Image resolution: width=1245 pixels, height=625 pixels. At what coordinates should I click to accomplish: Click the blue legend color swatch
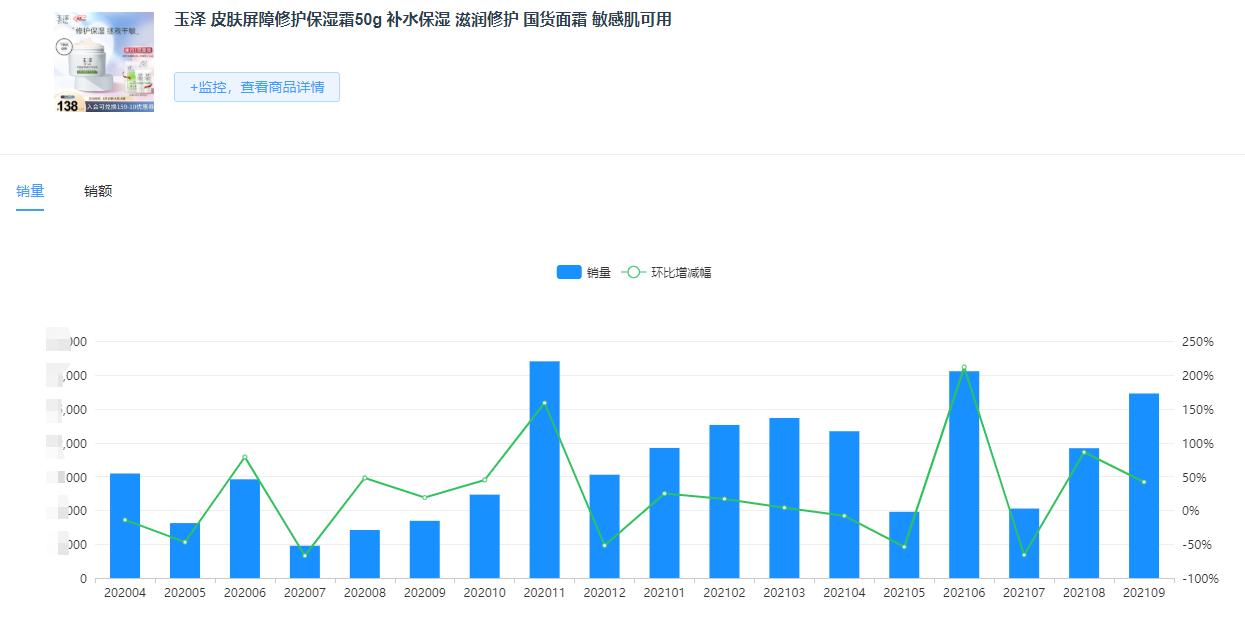(x=567, y=271)
